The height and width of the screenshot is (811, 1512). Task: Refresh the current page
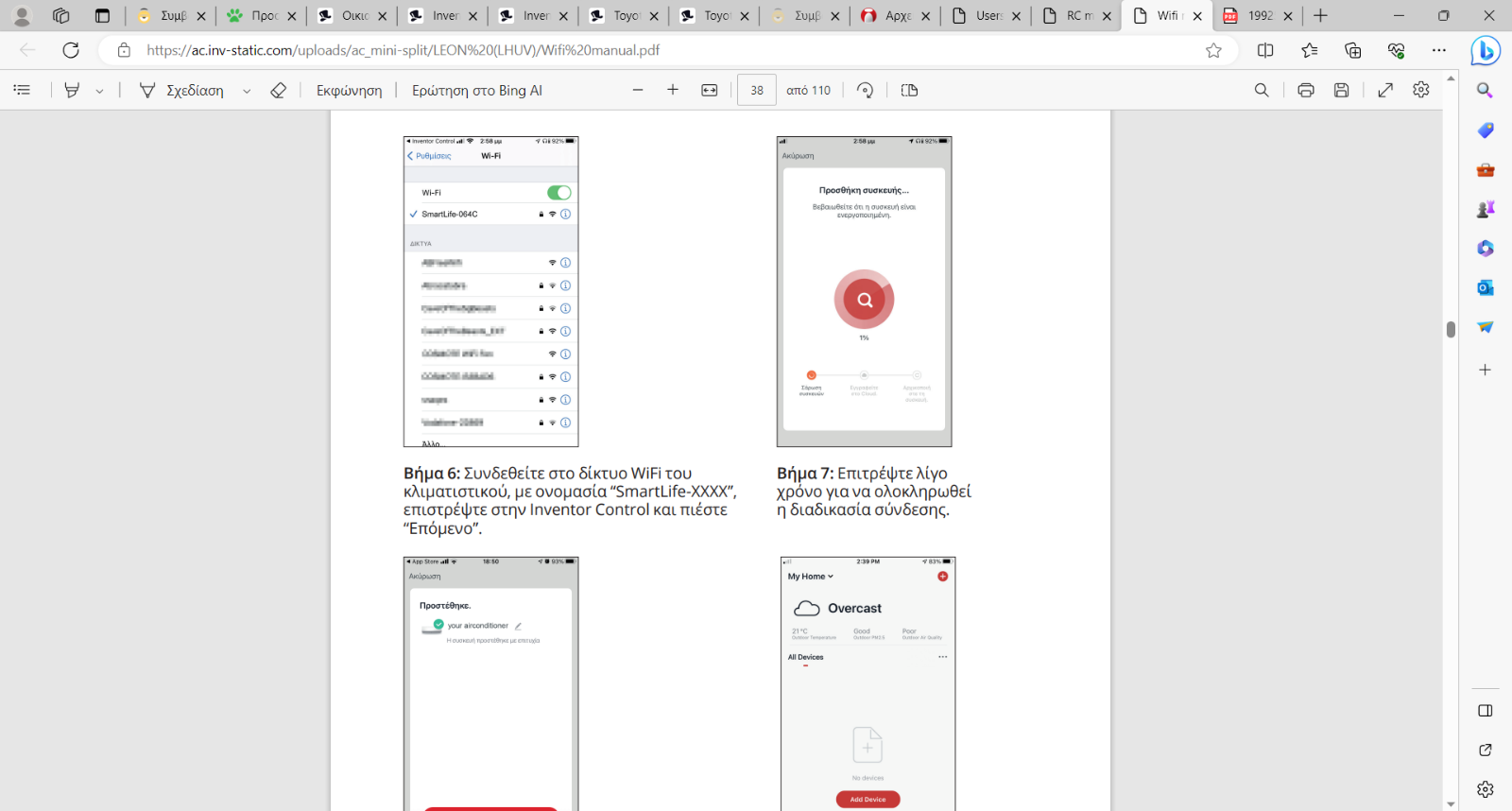click(71, 50)
